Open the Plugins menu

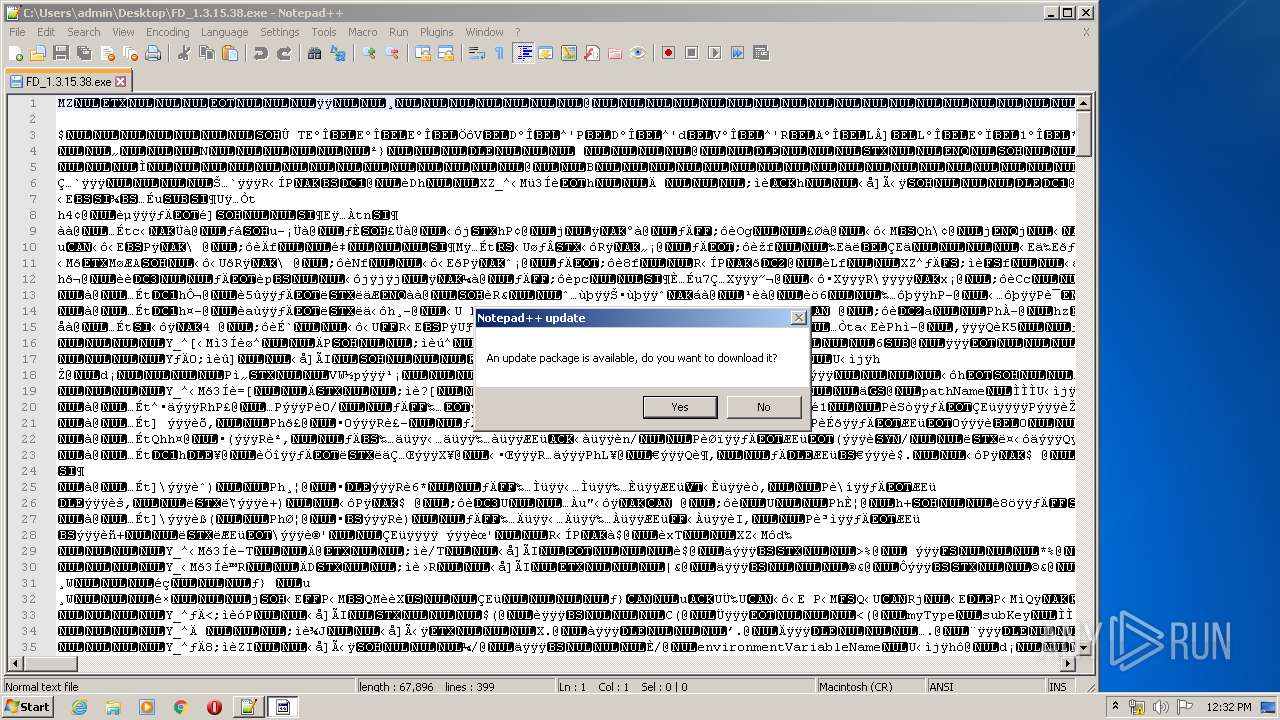[436, 32]
